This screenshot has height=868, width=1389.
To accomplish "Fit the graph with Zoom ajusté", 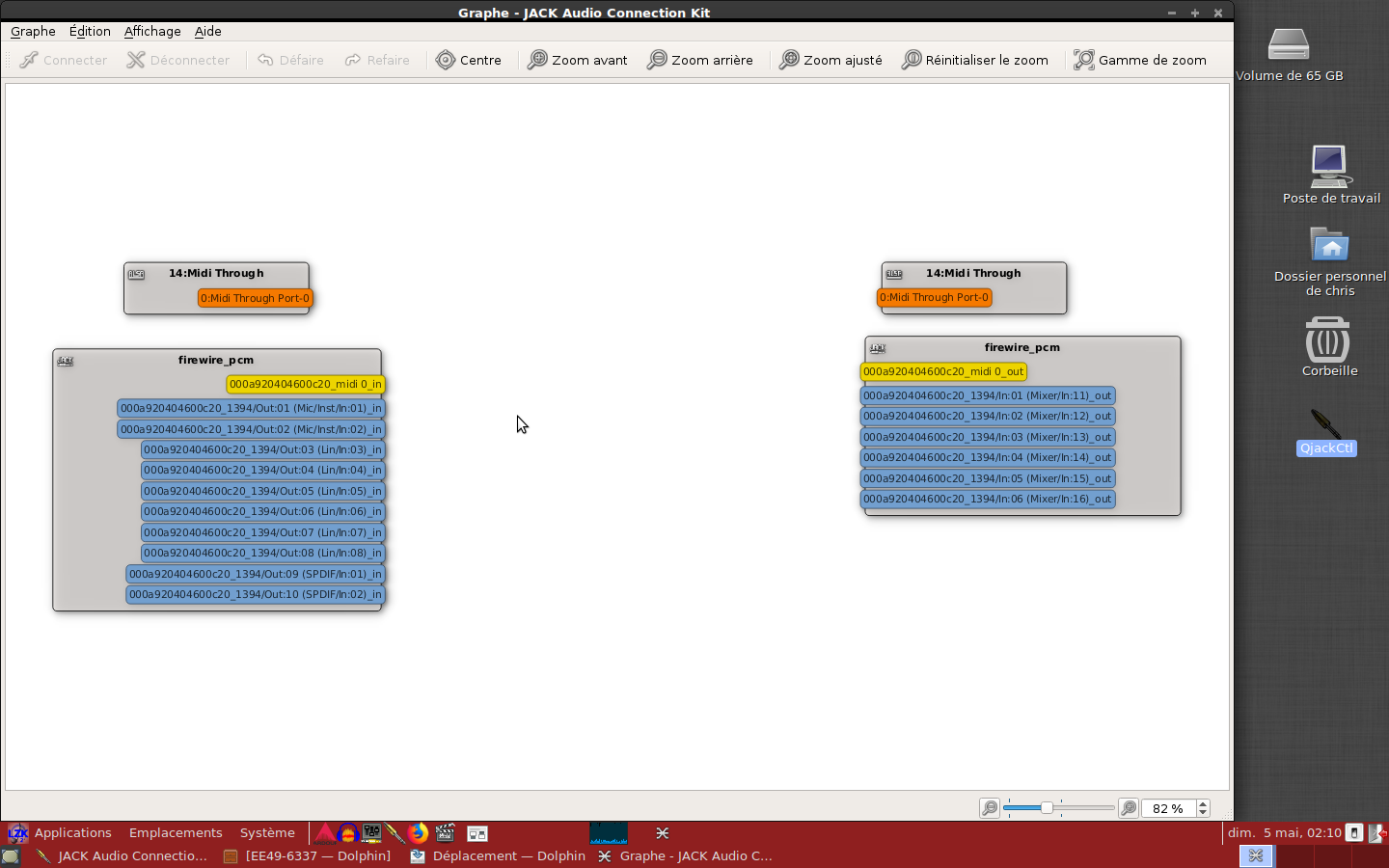I will (831, 60).
